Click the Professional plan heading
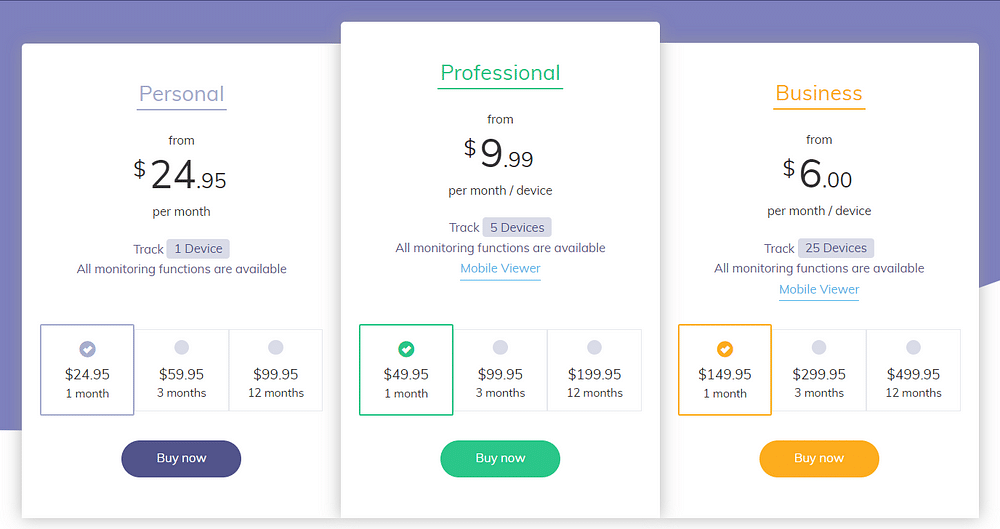The image size is (1000, 529). click(x=500, y=73)
